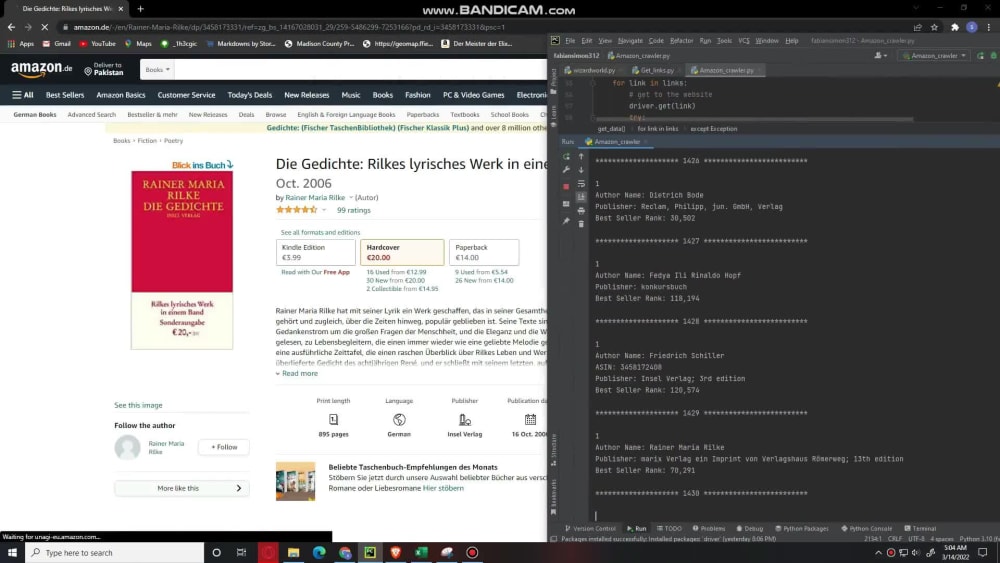Click the CRLF line separator selector
This screenshot has height=563, width=1000.
point(895,539)
